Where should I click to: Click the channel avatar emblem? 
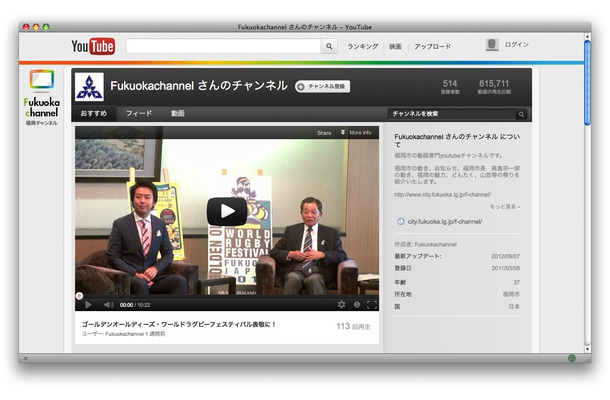tap(89, 87)
